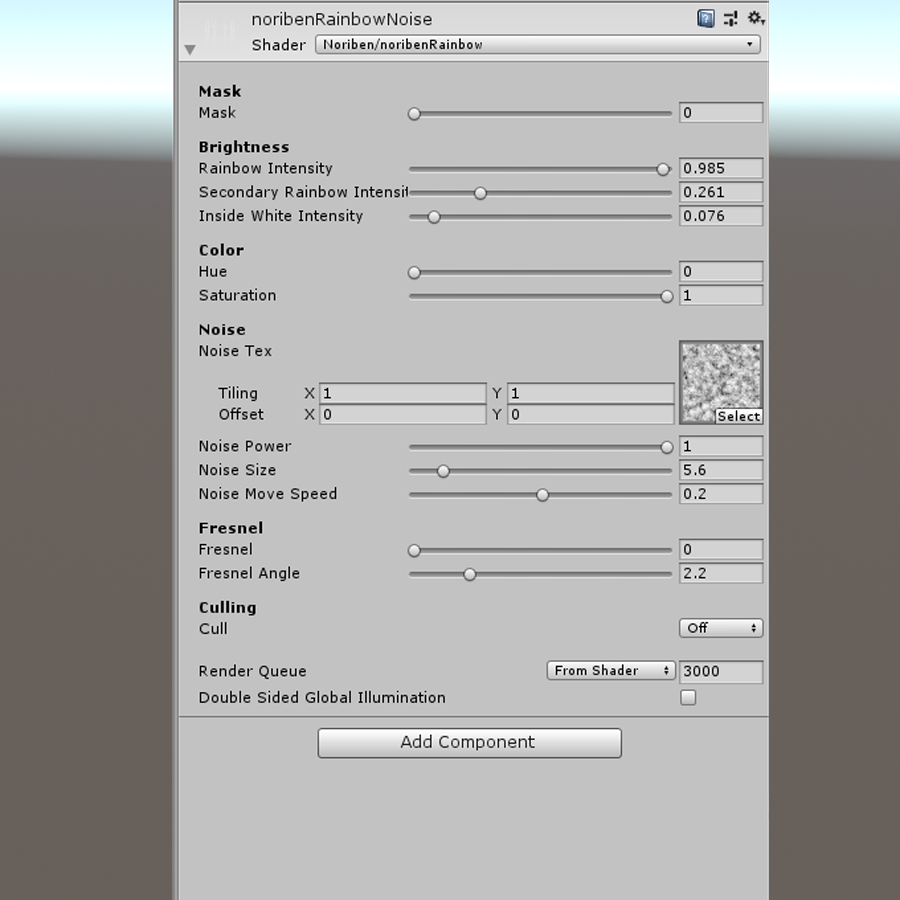Image resolution: width=900 pixels, height=900 pixels.
Task: Click the Noise Move Speed field 0.2
Action: [721, 494]
